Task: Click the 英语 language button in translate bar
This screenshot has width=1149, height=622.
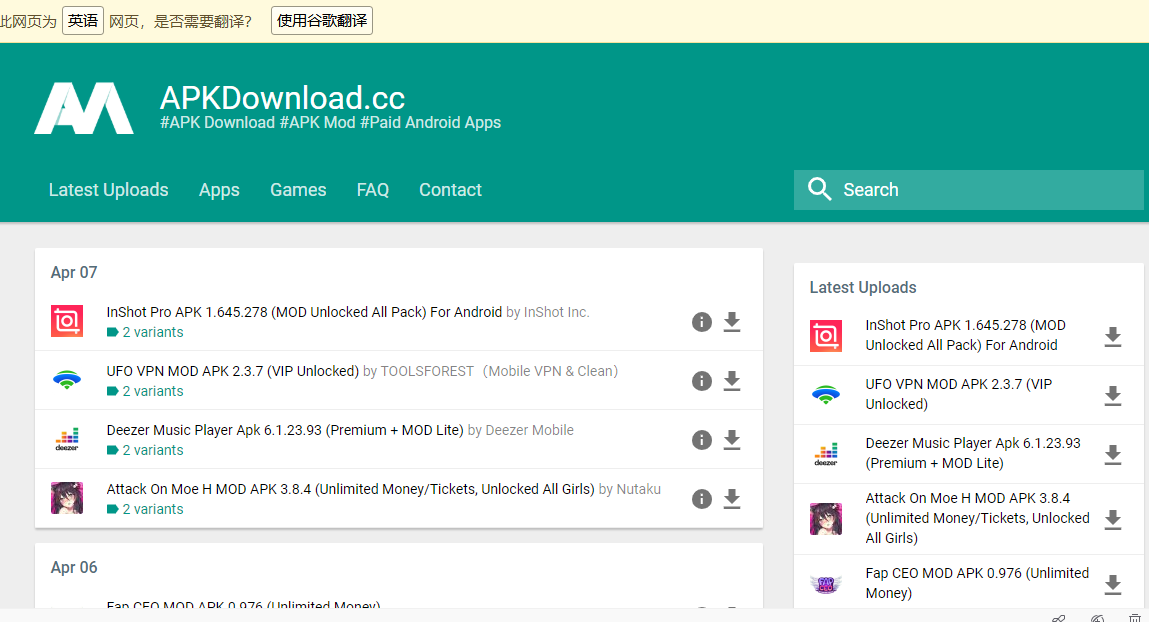Action: click(x=83, y=21)
